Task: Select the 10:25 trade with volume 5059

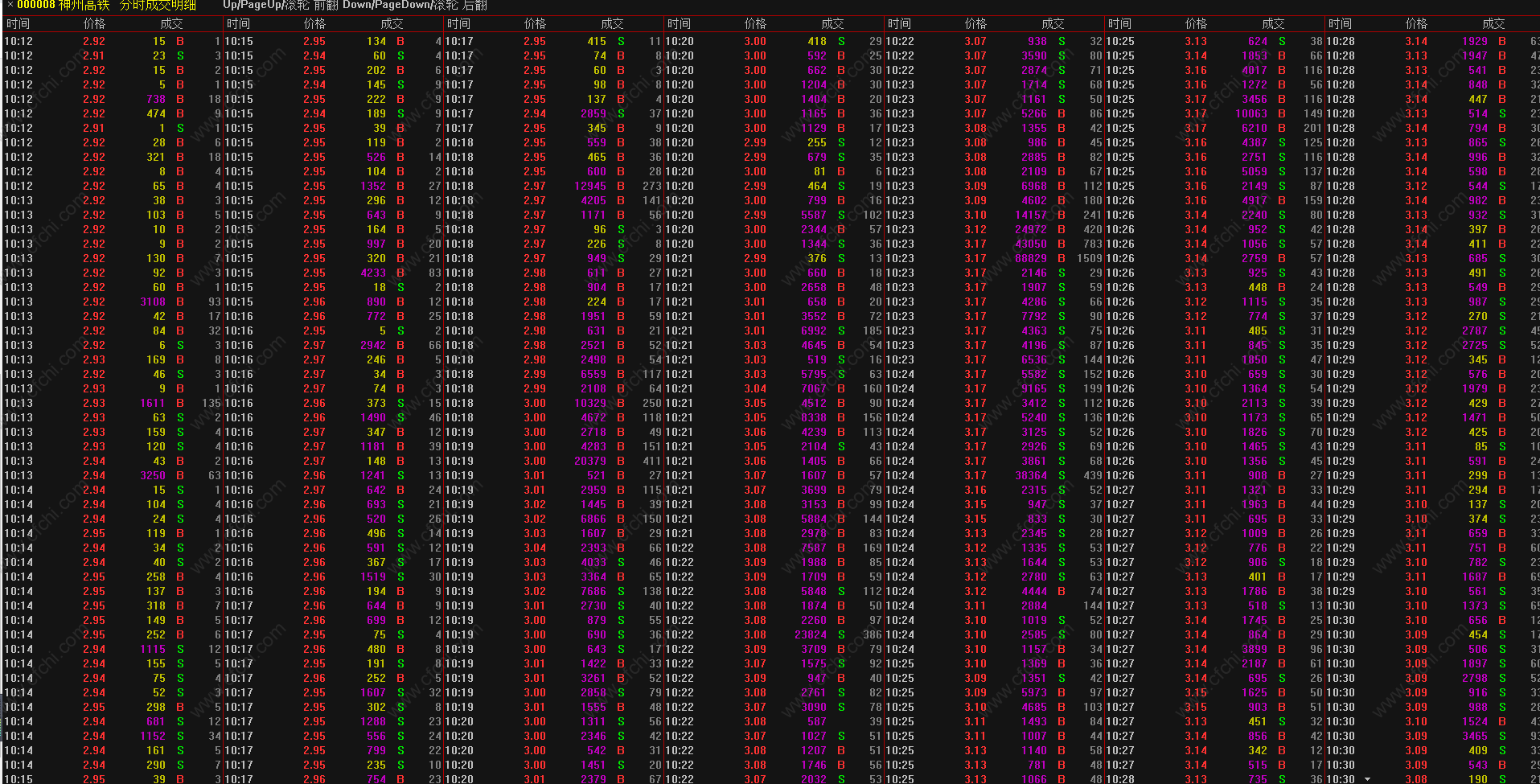Action: pyautogui.click(x=1255, y=171)
